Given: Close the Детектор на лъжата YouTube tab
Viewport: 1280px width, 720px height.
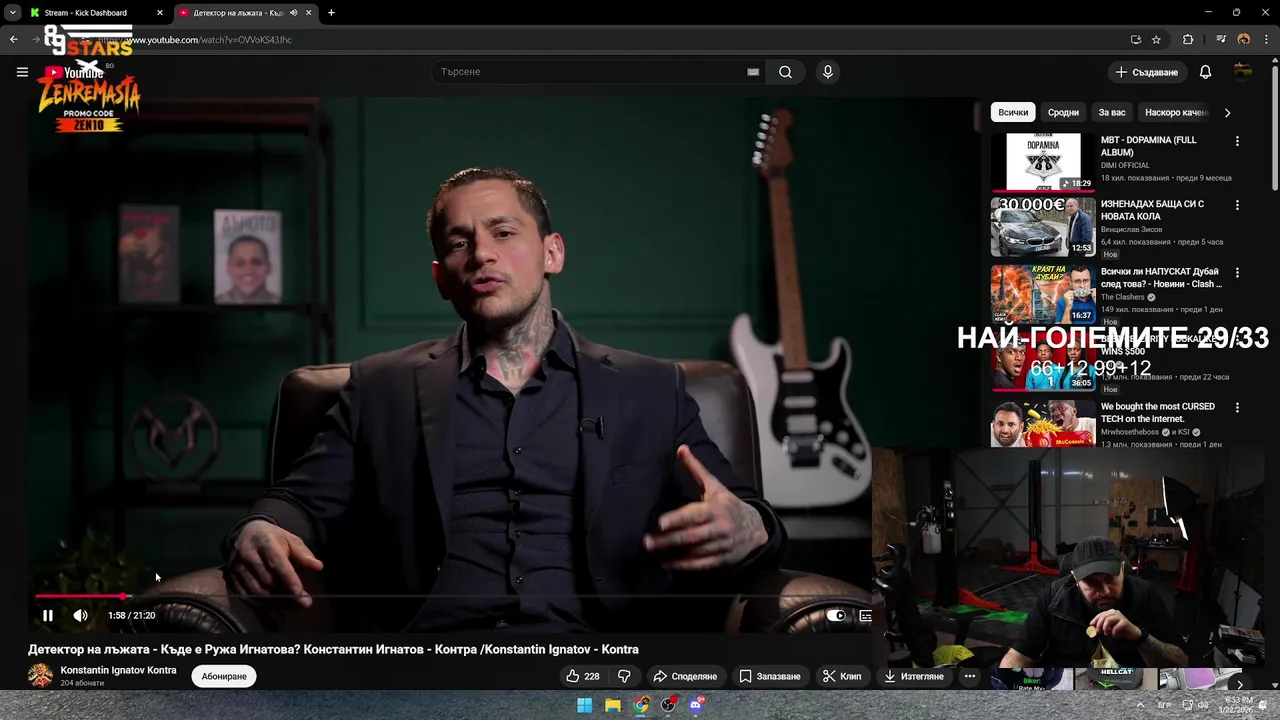Looking at the screenshot, I should point(308,13).
